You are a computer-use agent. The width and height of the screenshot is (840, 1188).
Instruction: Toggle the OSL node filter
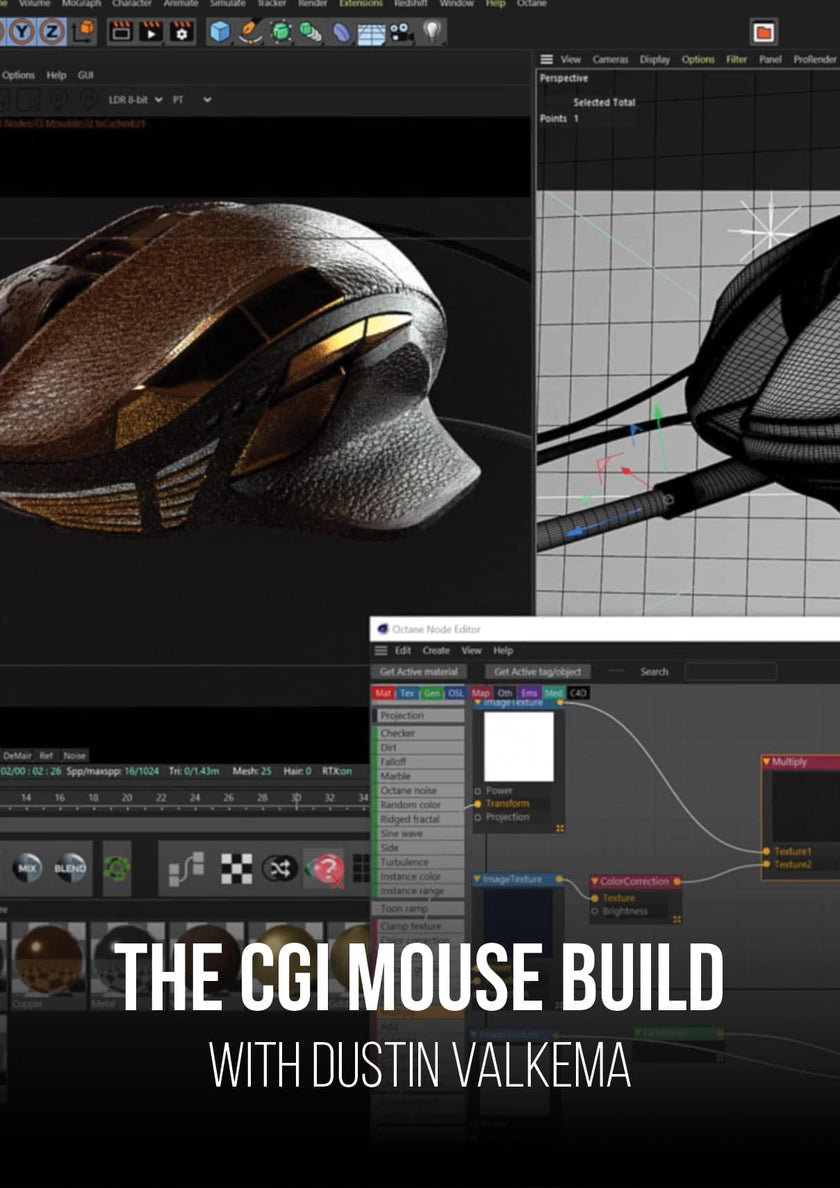coord(455,693)
